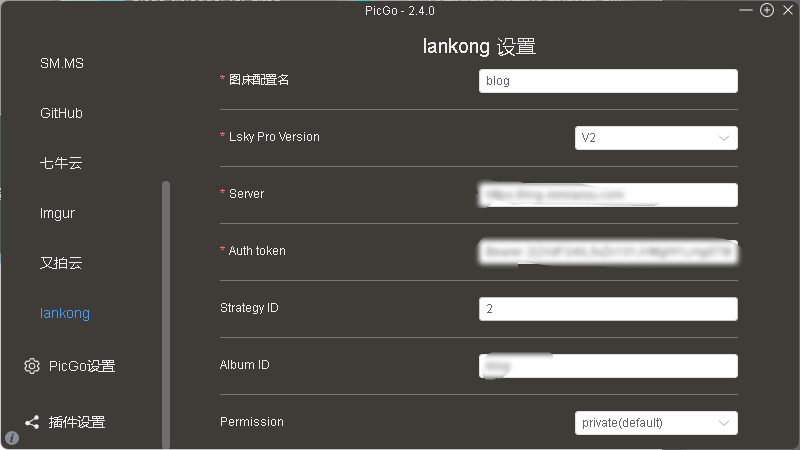800x450 pixels.
Task: Click the chevron arrow beside V2
Action: click(x=724, y=138)
